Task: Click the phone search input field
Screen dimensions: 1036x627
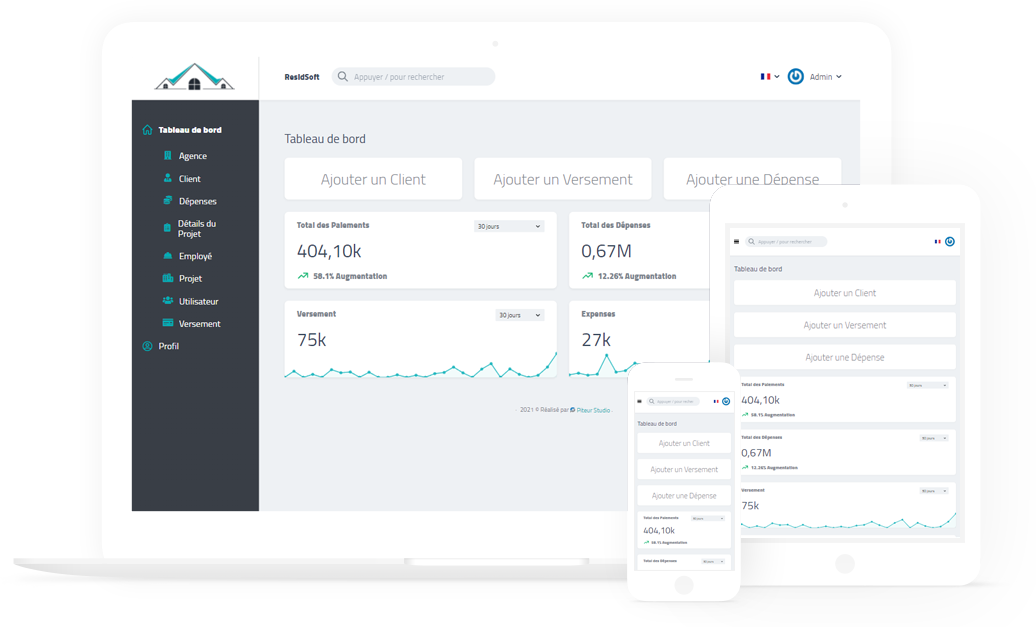Action: (673, 402)
